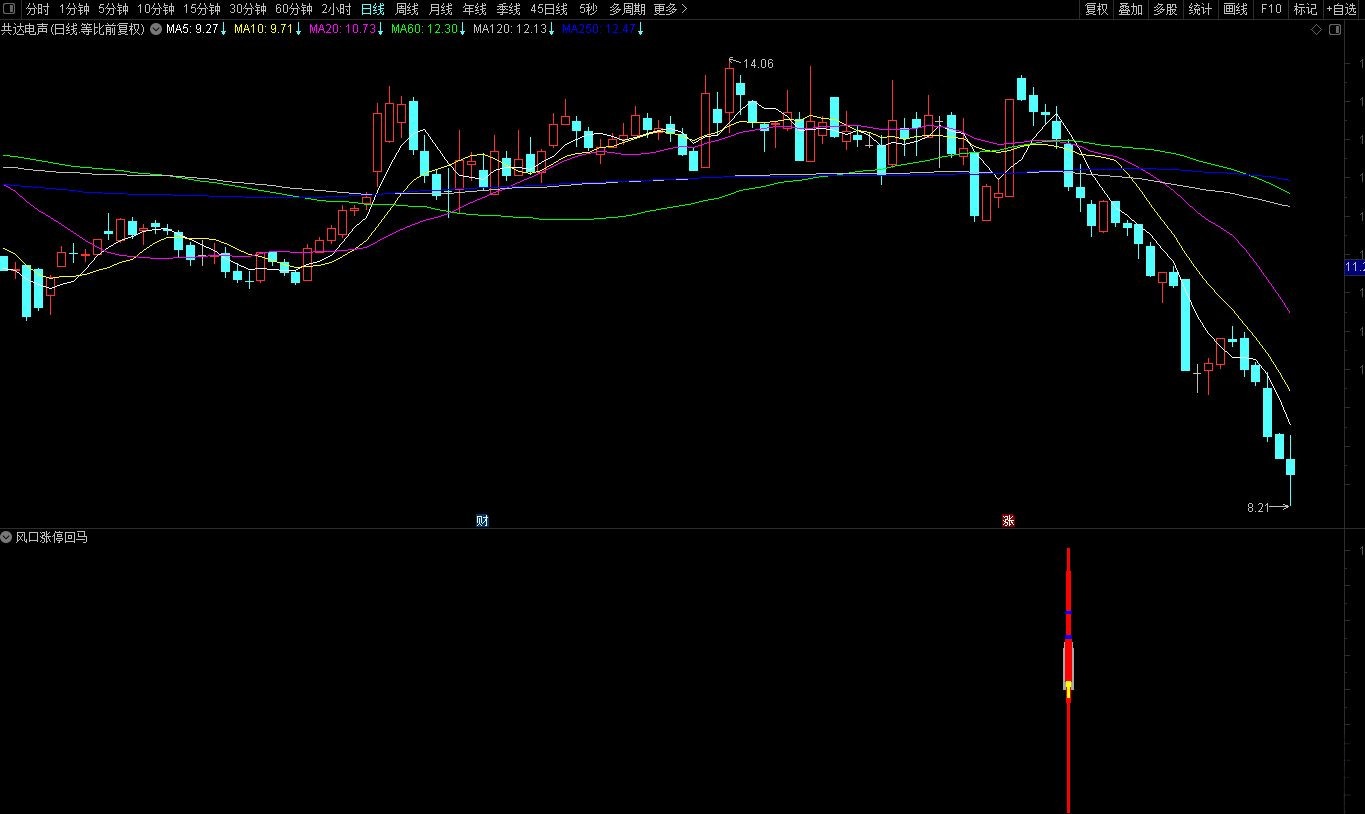The width and height of the screenshot is (1365, 814).
Task: Click the 复权 adjustment button
Action: [x=1096, y=9]
